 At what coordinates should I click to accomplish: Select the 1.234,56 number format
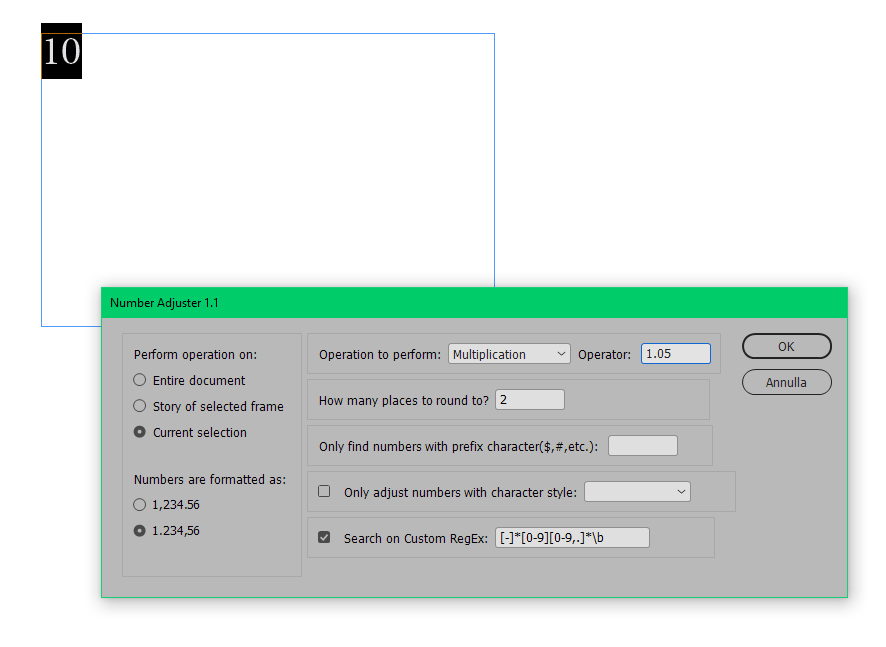coord(139,530)
